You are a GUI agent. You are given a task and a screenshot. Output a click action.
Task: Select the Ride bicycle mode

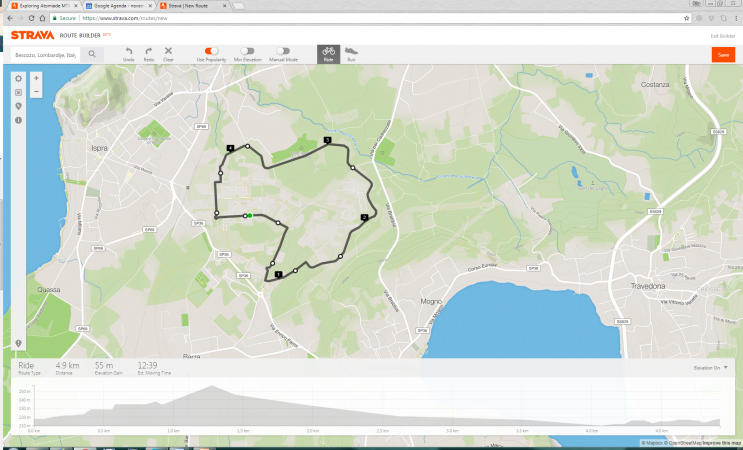[x=328, y=54]
